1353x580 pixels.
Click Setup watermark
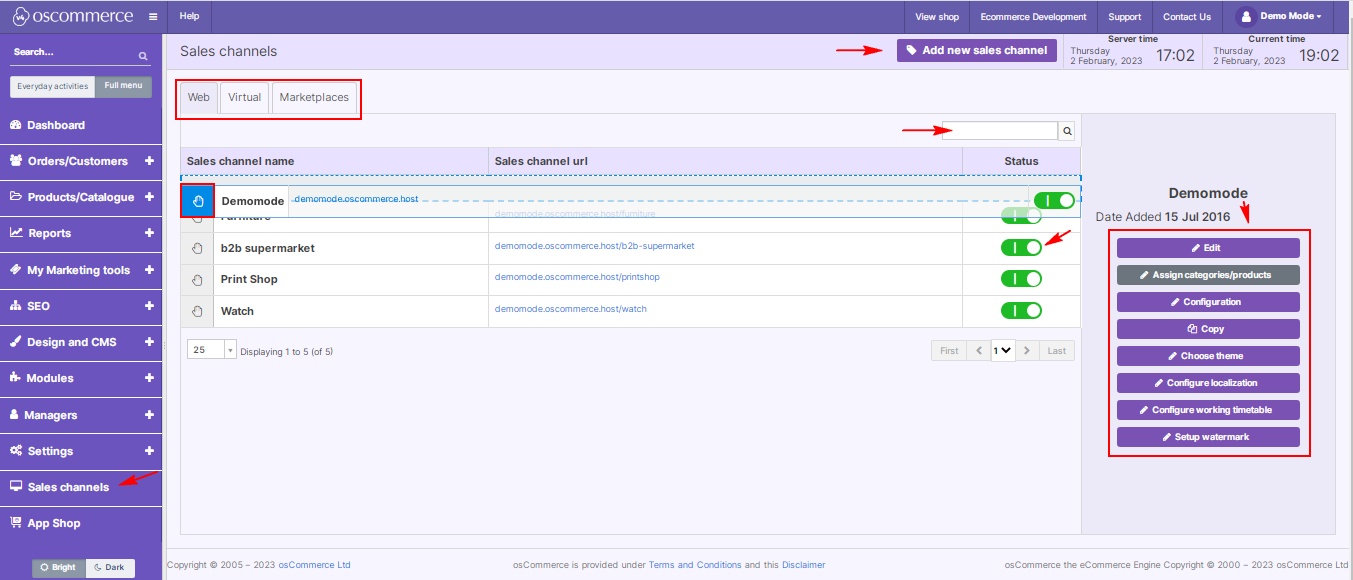point(1208,437)
